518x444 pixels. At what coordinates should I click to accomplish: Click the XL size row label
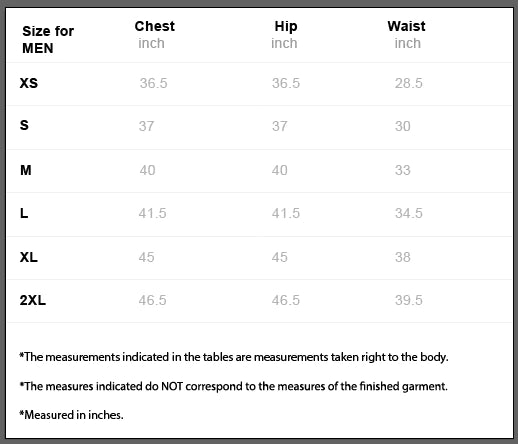[29, 257]
